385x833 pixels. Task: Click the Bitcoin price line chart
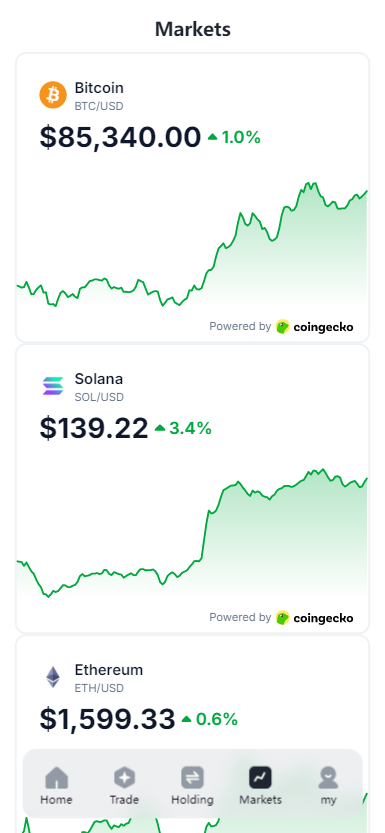pyautogui.click(x=192, y=245)
